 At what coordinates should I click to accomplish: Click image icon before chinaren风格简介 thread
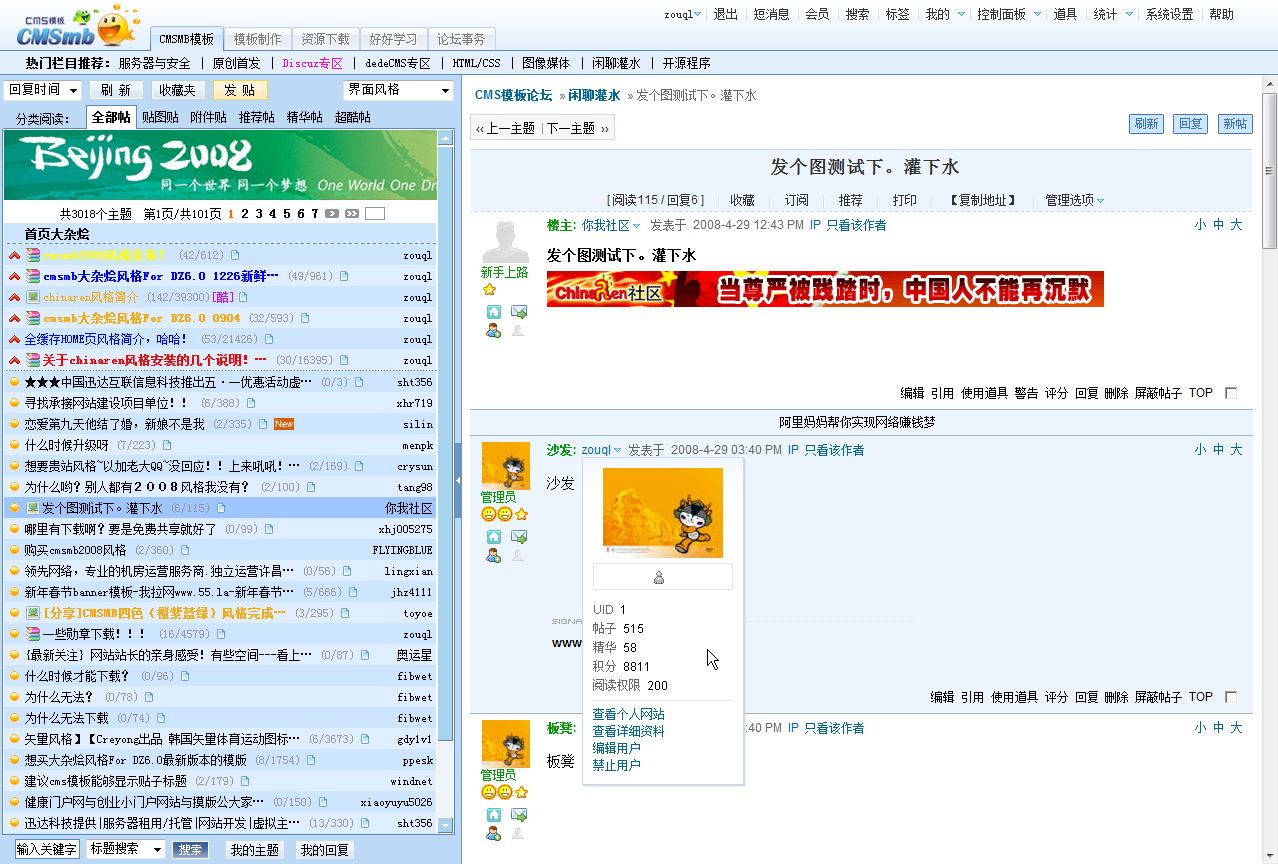pyautogui.click(x=33, y=297)
